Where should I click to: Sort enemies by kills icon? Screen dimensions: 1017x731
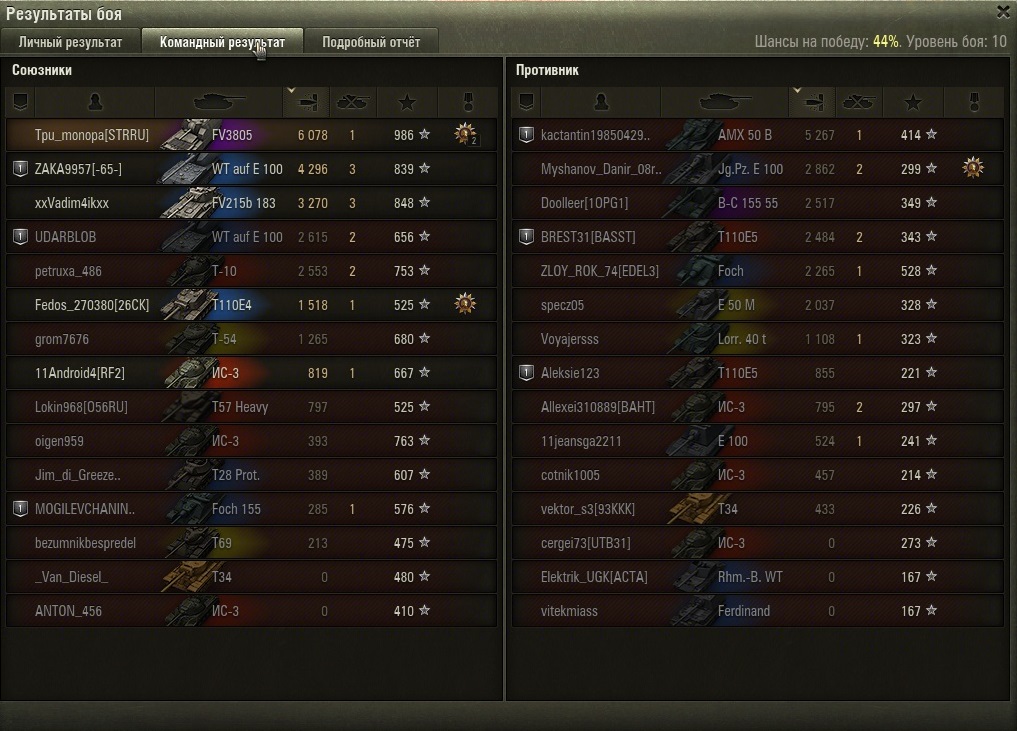coord(859,102)
